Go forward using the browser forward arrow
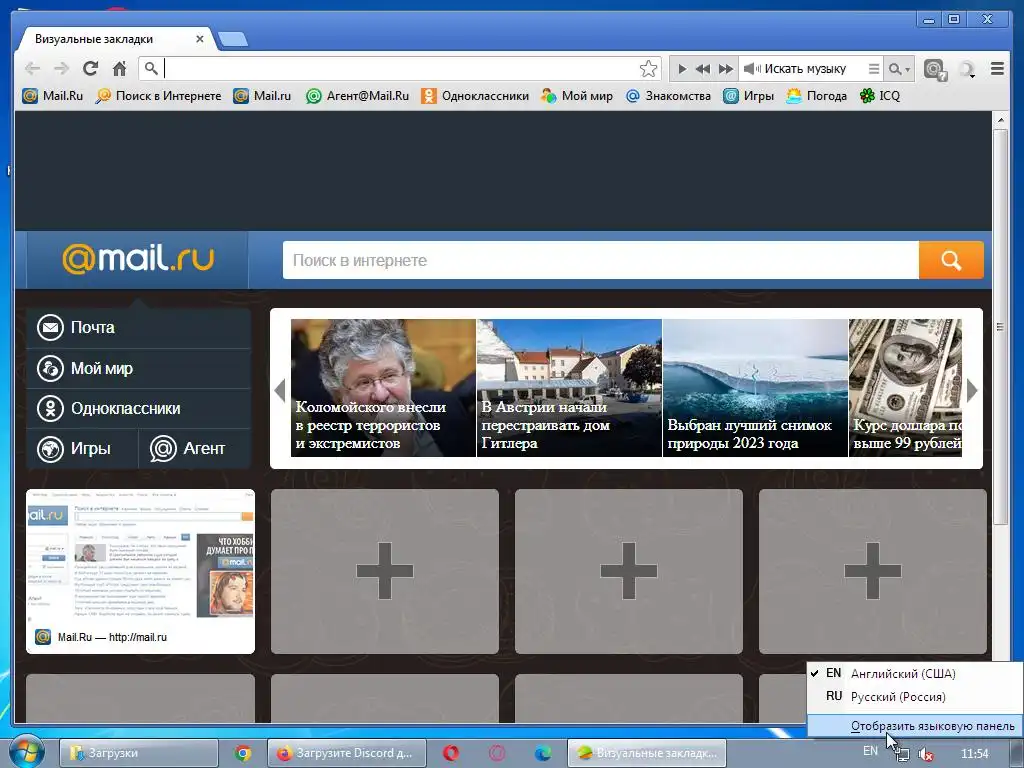This screenshot has width=1024, height=768. coord(61,69)
